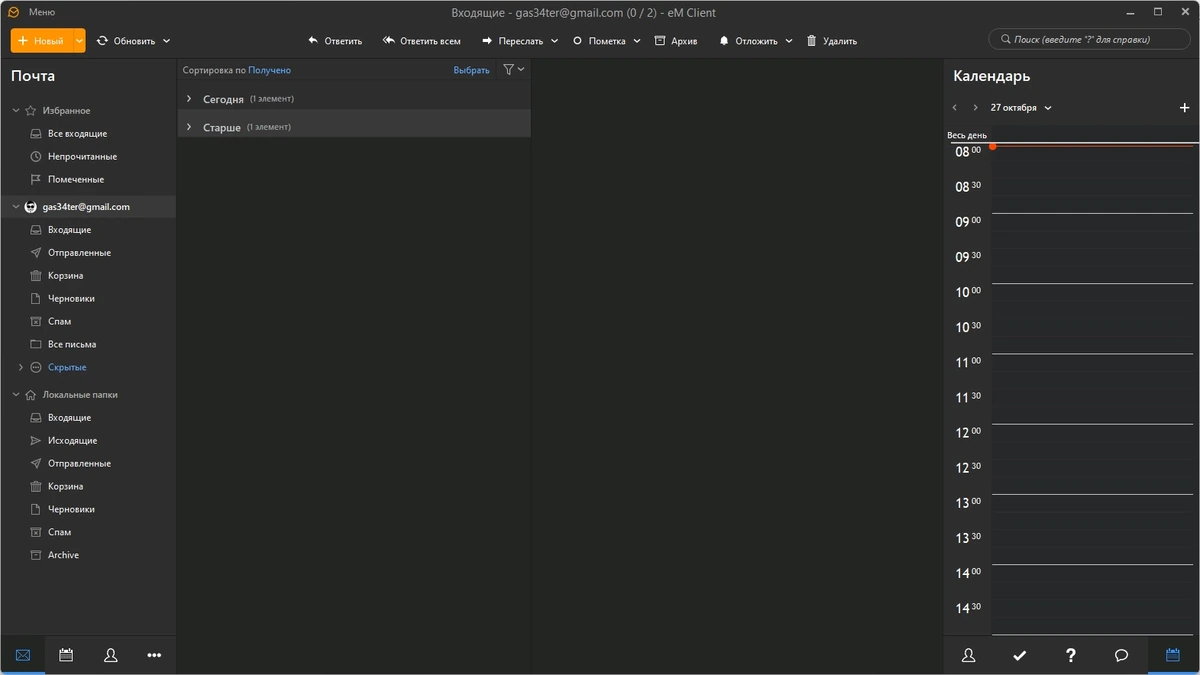Screen dimensions: 1200x675
Task: Open Корзина under gas34ter@gmail.com
Action: pyautogui.click(x=65, y=276)
